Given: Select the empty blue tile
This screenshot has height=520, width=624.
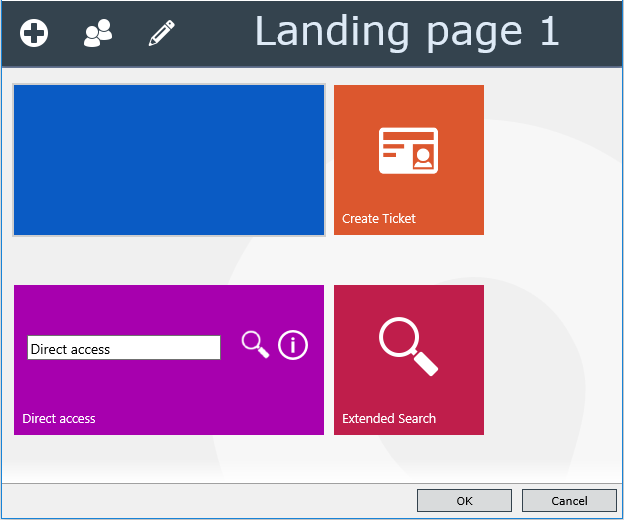Looking at the screenshot, I should (x=169, y=160).
